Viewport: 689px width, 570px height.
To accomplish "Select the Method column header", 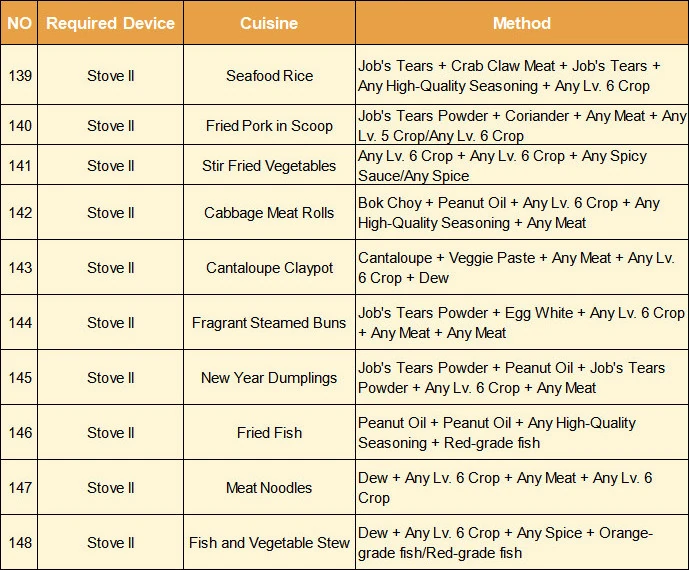I will coord(521,23).
